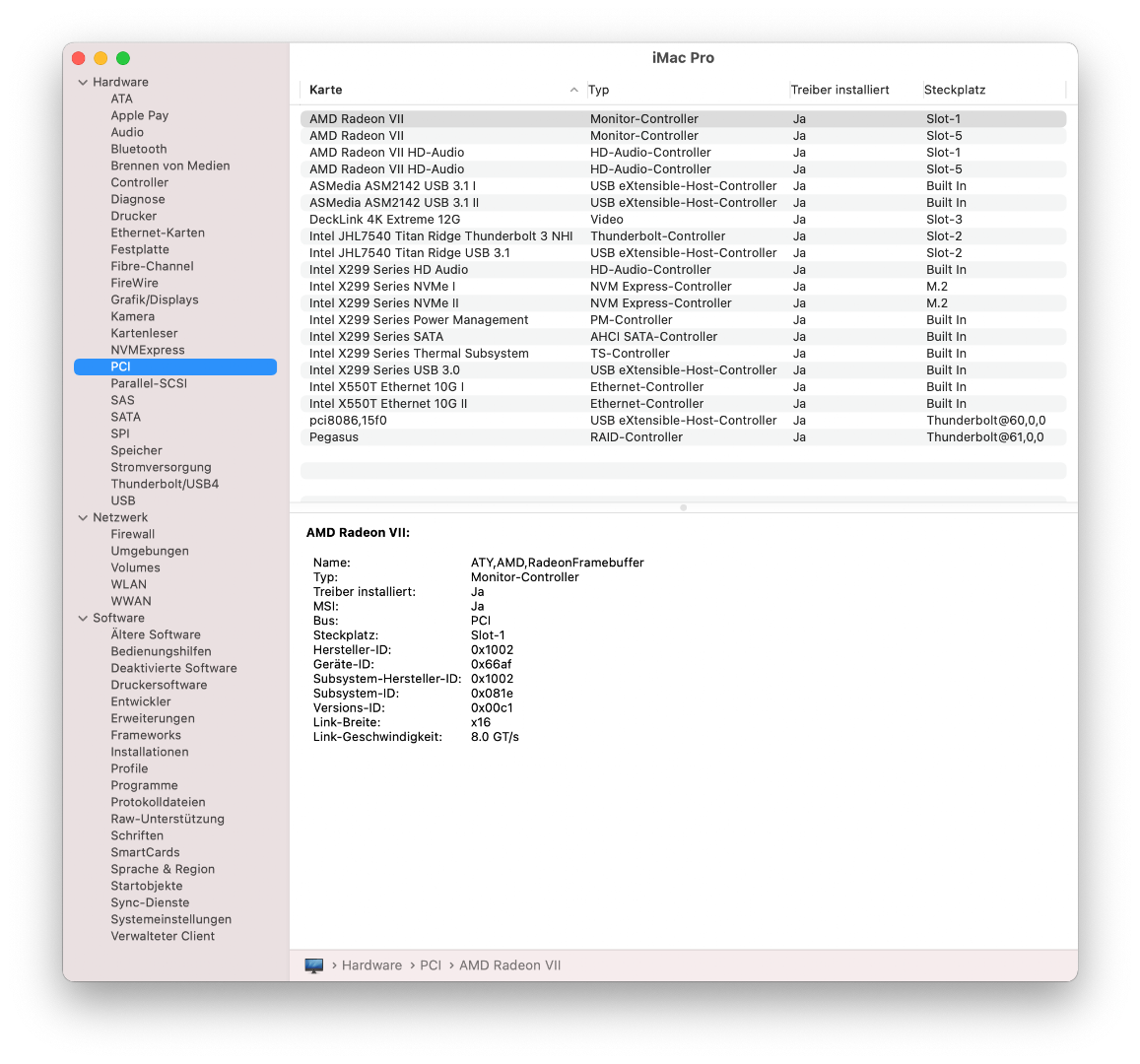1140x1064 pixels.
Task: Toggle sort order arrow on Karte column
Action: click(573, 90)
